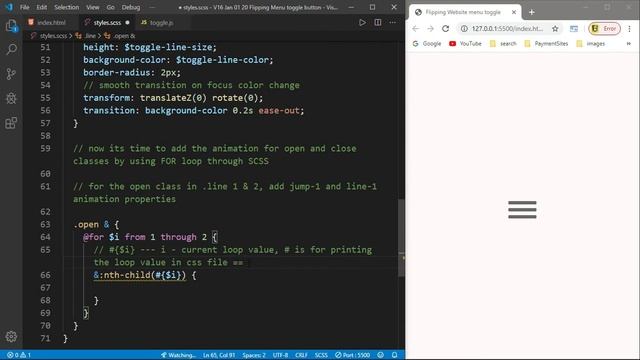Show the hidden menu items ellipsis
The height and width of the screenshot is (360, 640).
pyautogui.click(x=152, y=7)
